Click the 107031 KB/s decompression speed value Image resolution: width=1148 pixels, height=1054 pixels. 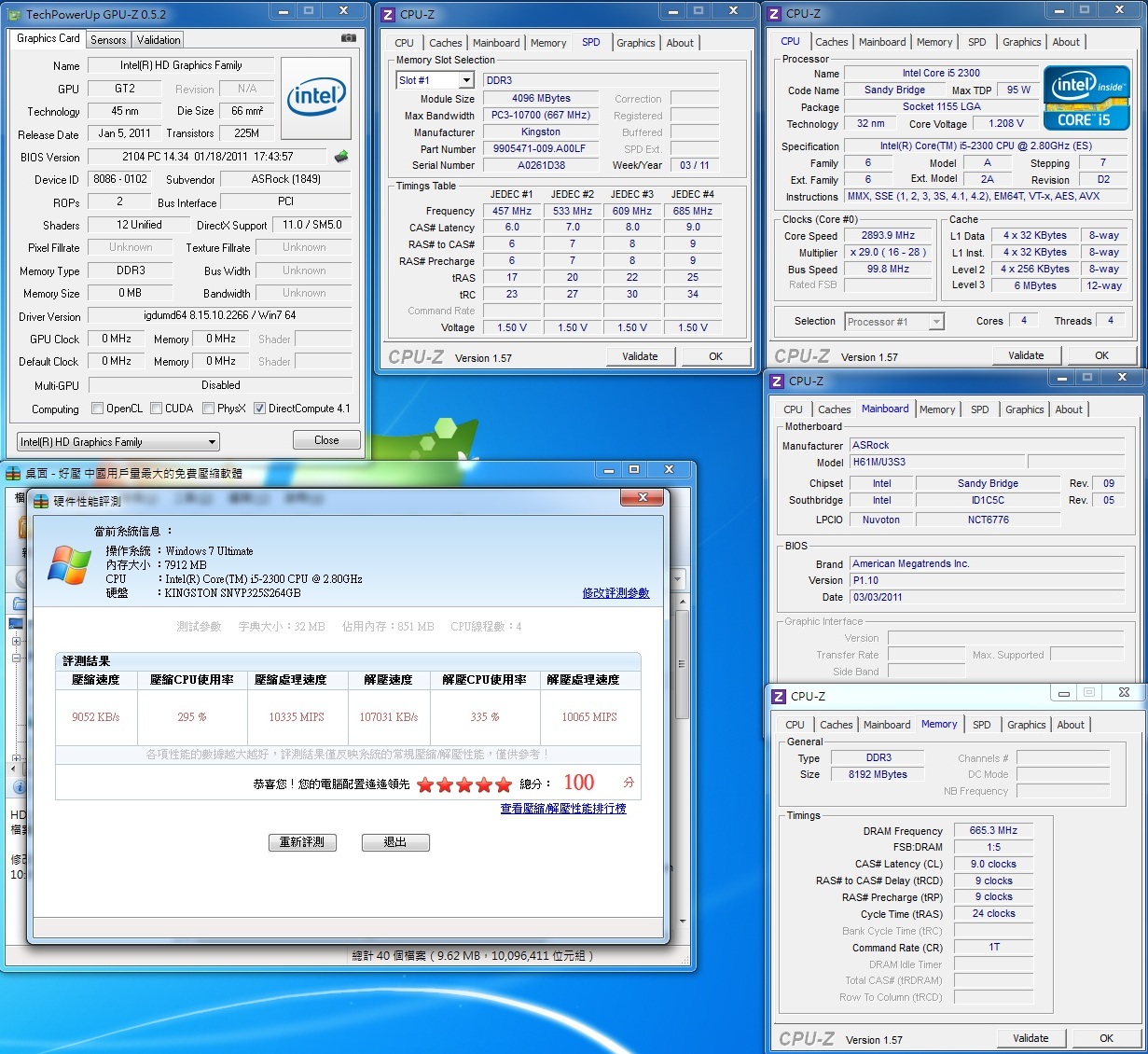[389, 717]
